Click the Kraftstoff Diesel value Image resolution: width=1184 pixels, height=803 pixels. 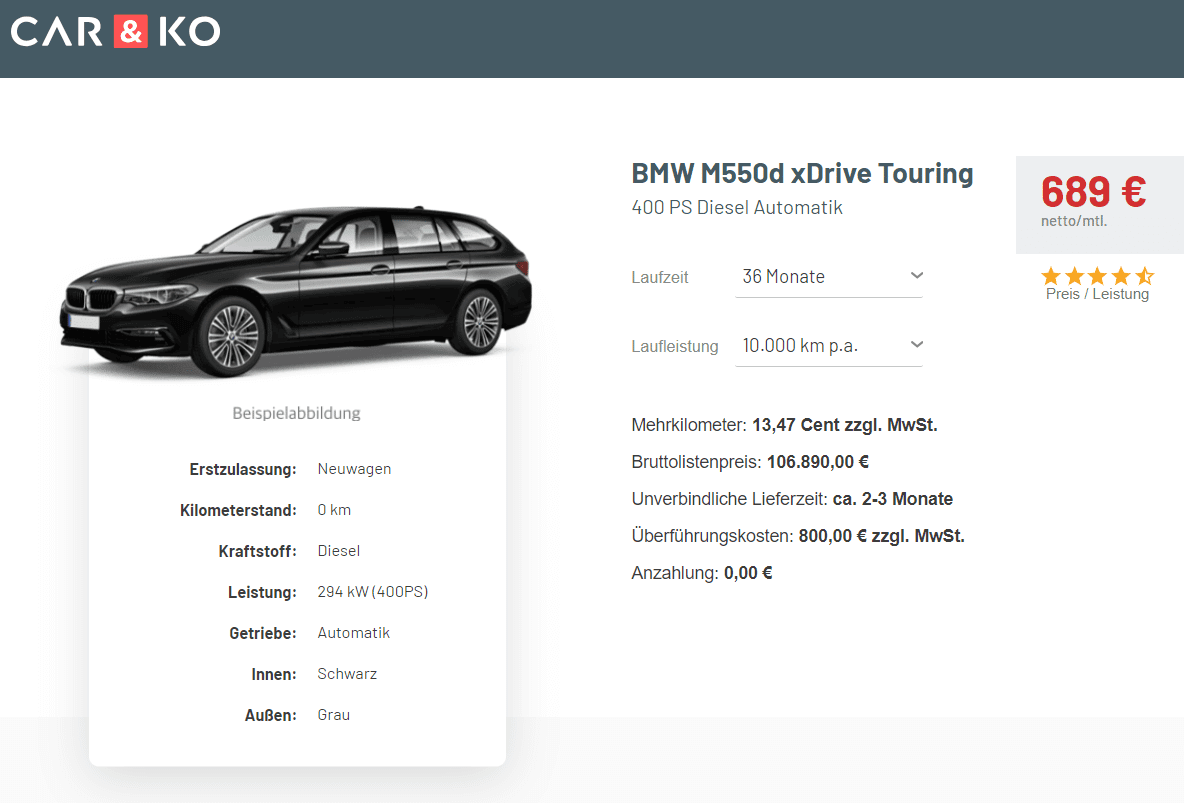point(338,551)
